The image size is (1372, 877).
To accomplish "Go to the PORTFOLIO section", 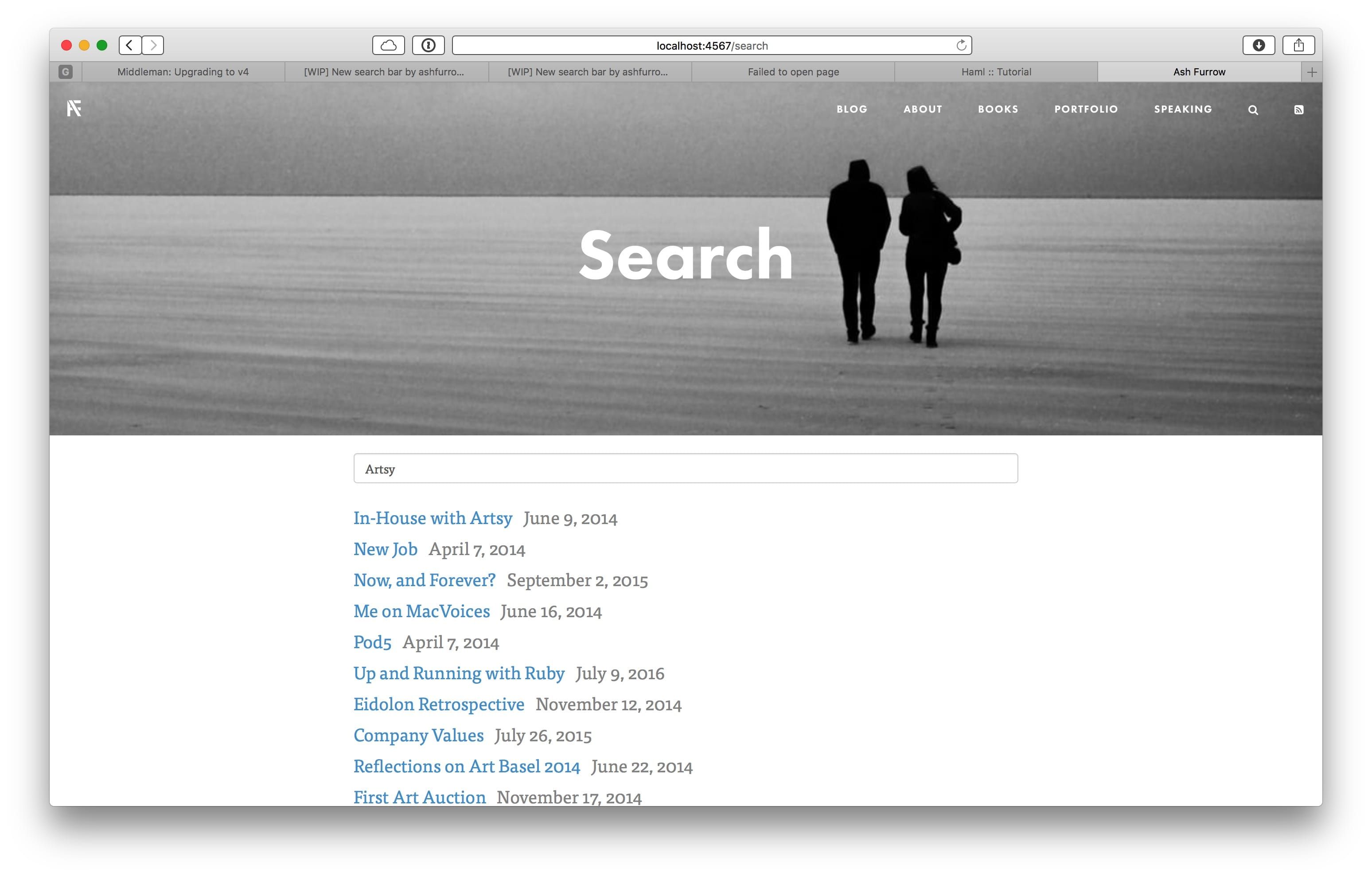I will (x=1086, y=109).
